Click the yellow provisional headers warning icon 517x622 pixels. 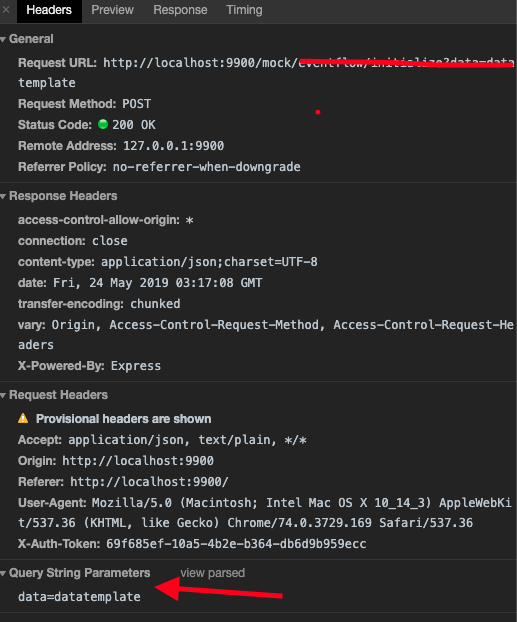point(23,419)
